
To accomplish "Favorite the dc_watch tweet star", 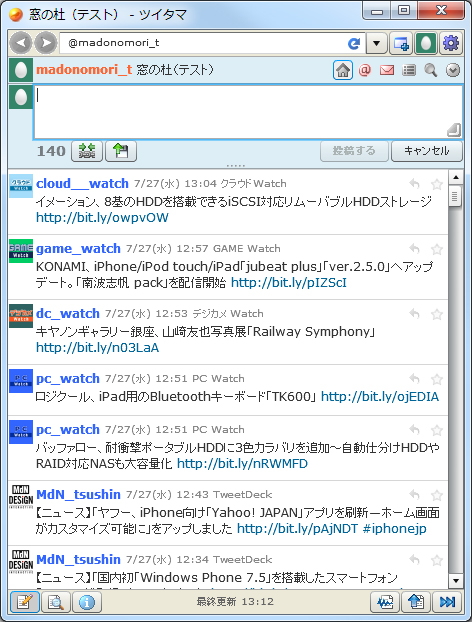I will [437, 314].
